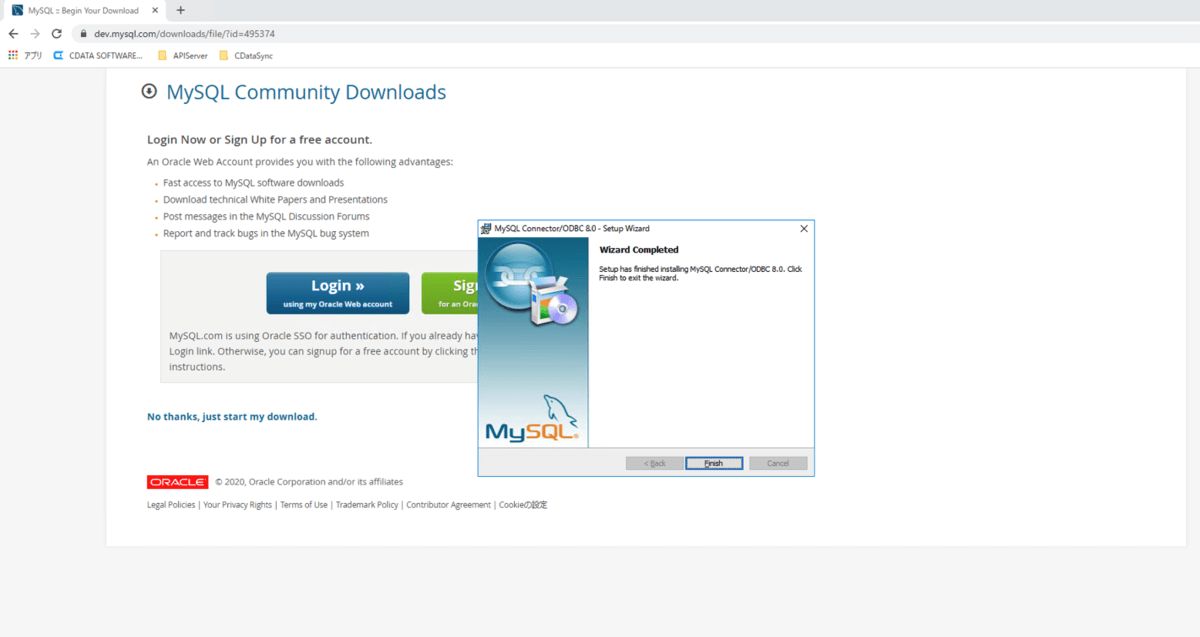Open the CDataSync bookmark folder
The height and width of the screenshot is (637, 1200).
[x=246, y=56]
